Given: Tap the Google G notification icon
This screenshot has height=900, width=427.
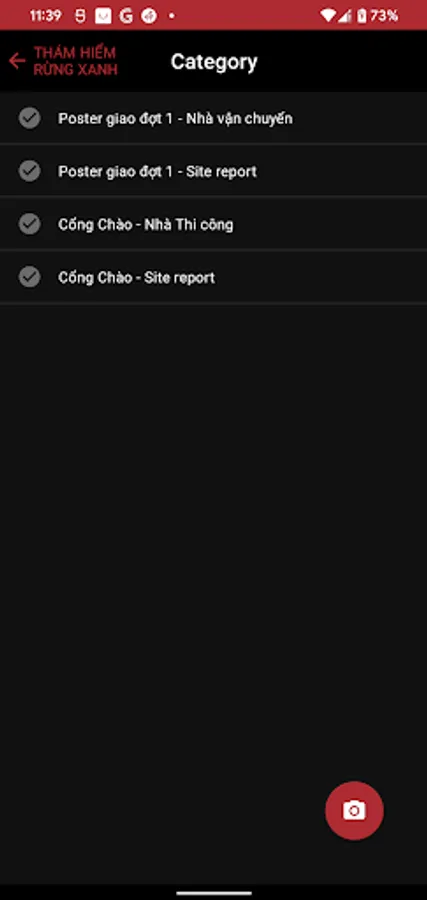Looking at the screenshot, I should click(126, 16).
